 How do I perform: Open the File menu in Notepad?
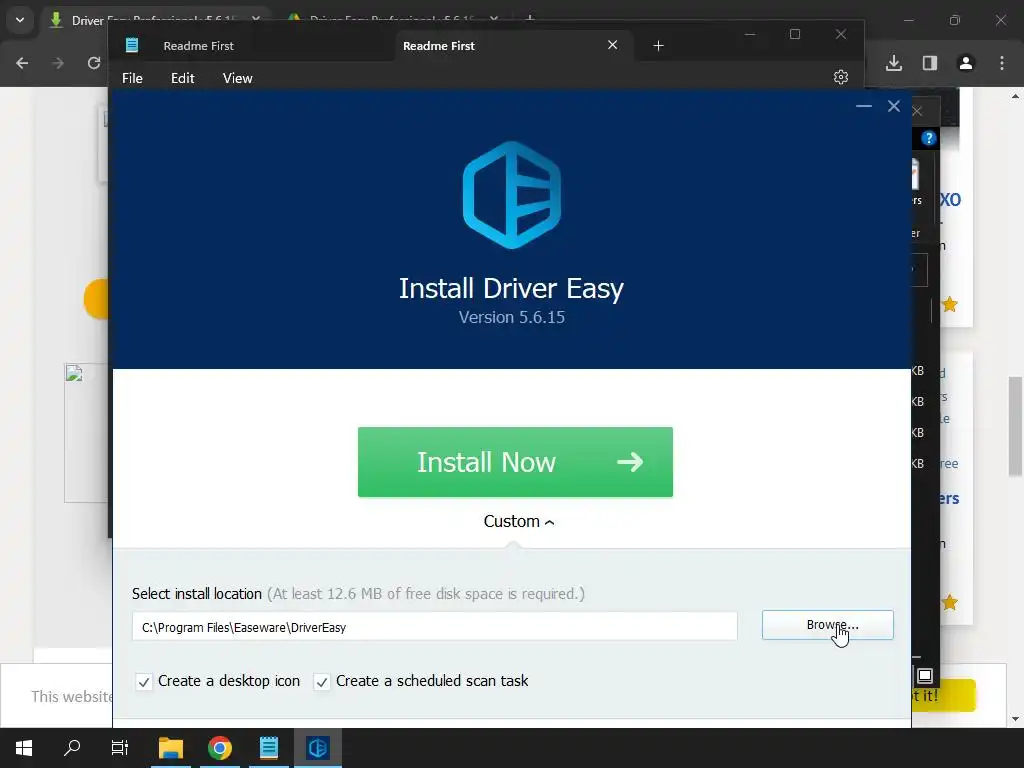tap(132, 78)
